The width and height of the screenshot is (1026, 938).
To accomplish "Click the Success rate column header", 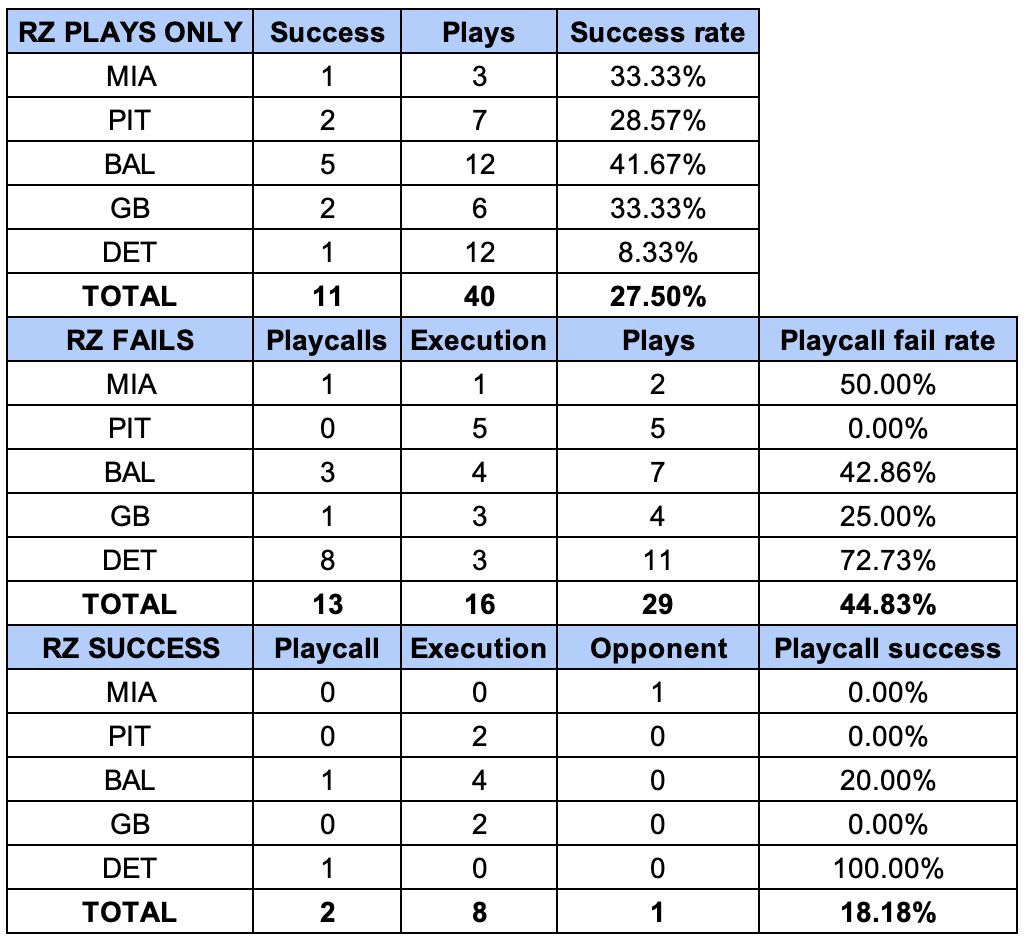I will [658, 31].
